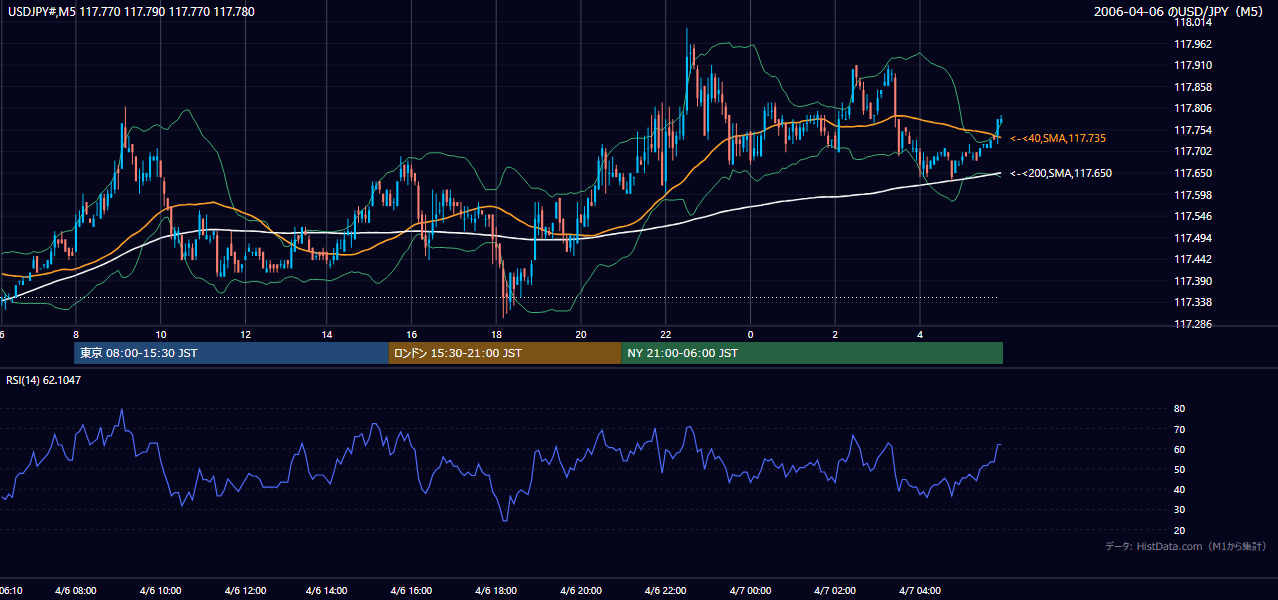Click the '4/6 16:00' date axis label
This screenshot has height=600, width=1278.
point(410,591)
